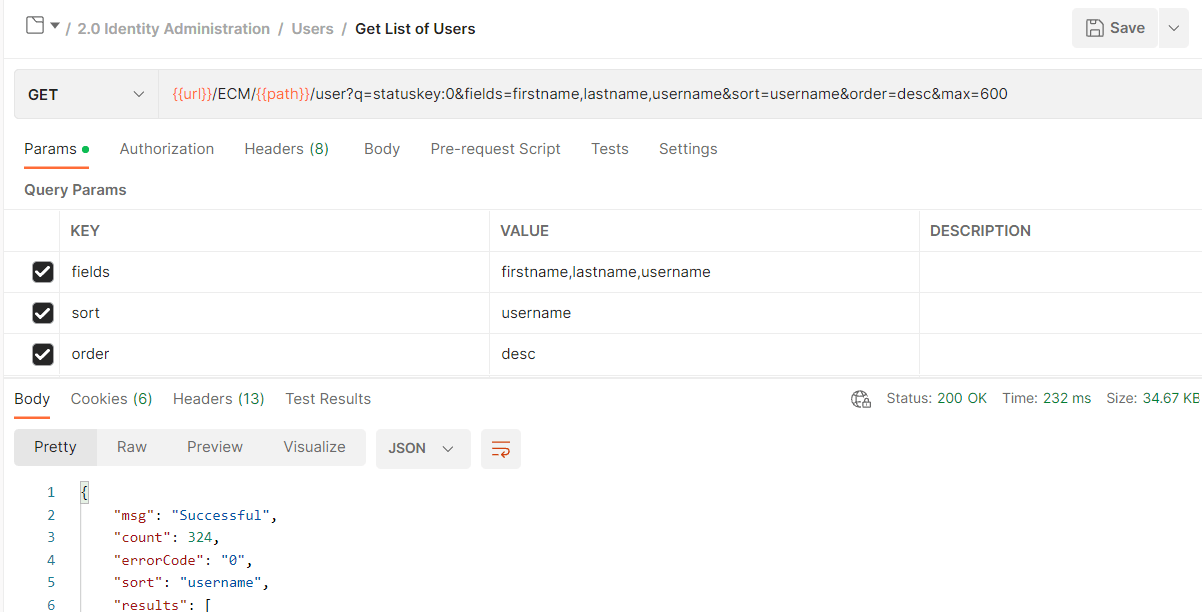This screenshot has width=1202, height=612.
Task: Switch response view to Raw
Action: point(131,446)
